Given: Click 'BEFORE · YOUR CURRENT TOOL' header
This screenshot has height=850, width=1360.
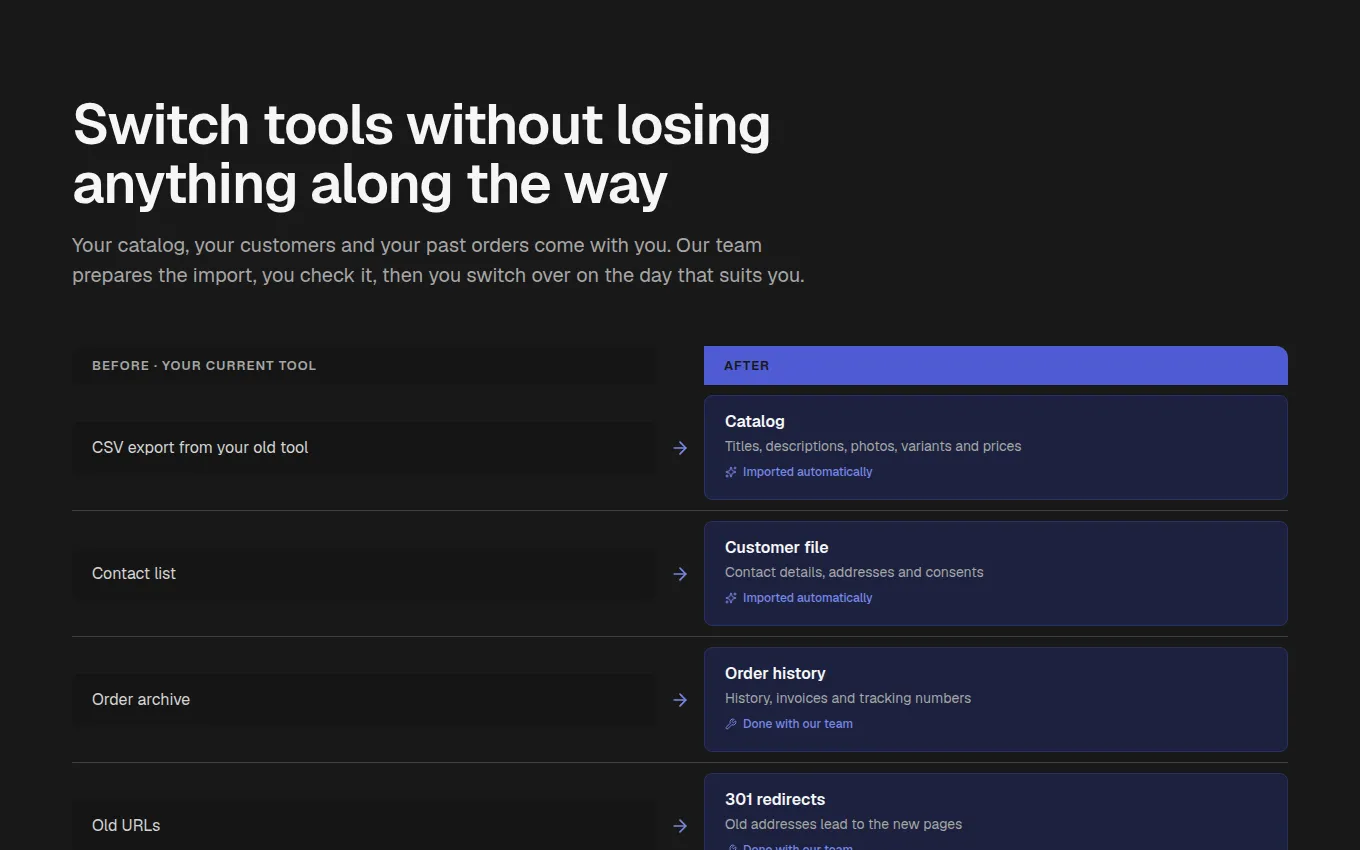Looking at the screenshot, I should (364, 365).
